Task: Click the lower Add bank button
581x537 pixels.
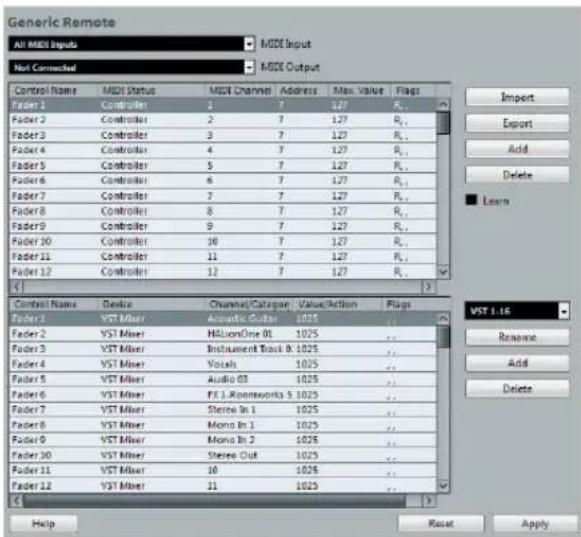Action: tap(517, 363)
